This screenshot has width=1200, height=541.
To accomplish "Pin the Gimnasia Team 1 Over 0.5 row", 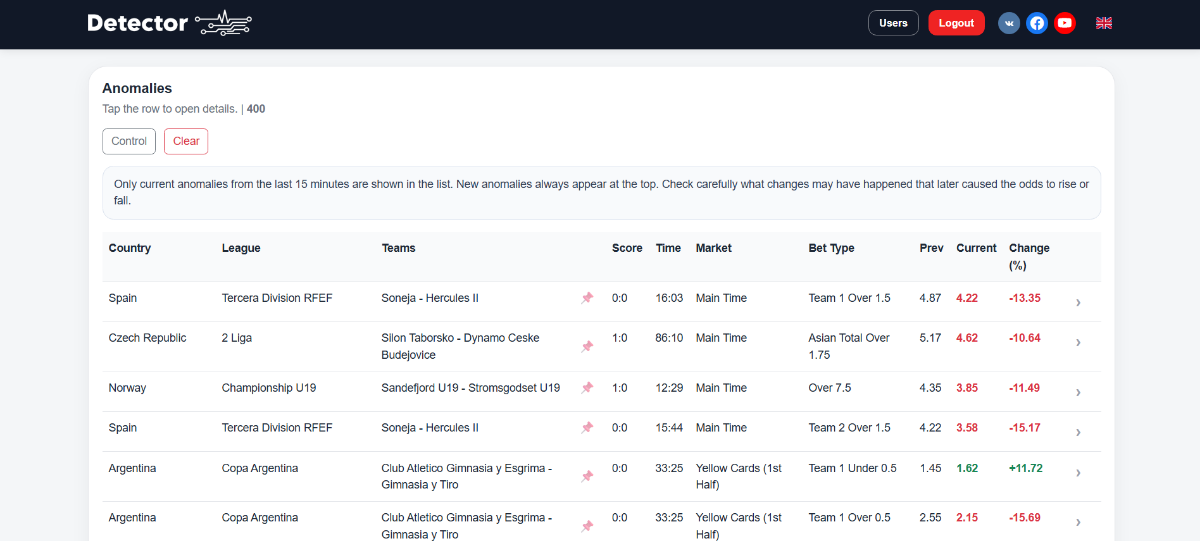I will point(587,526).
